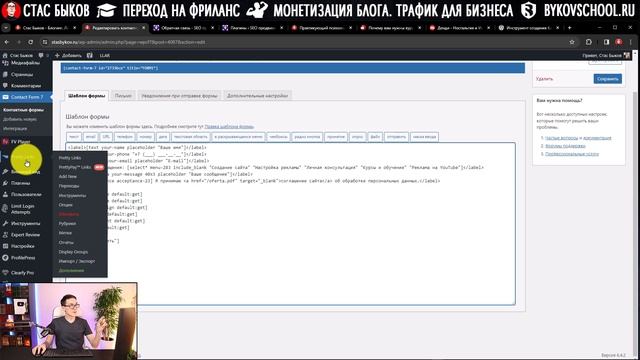Insert an email tag into the form
The image size is (640, 360).
coord(90,137)
